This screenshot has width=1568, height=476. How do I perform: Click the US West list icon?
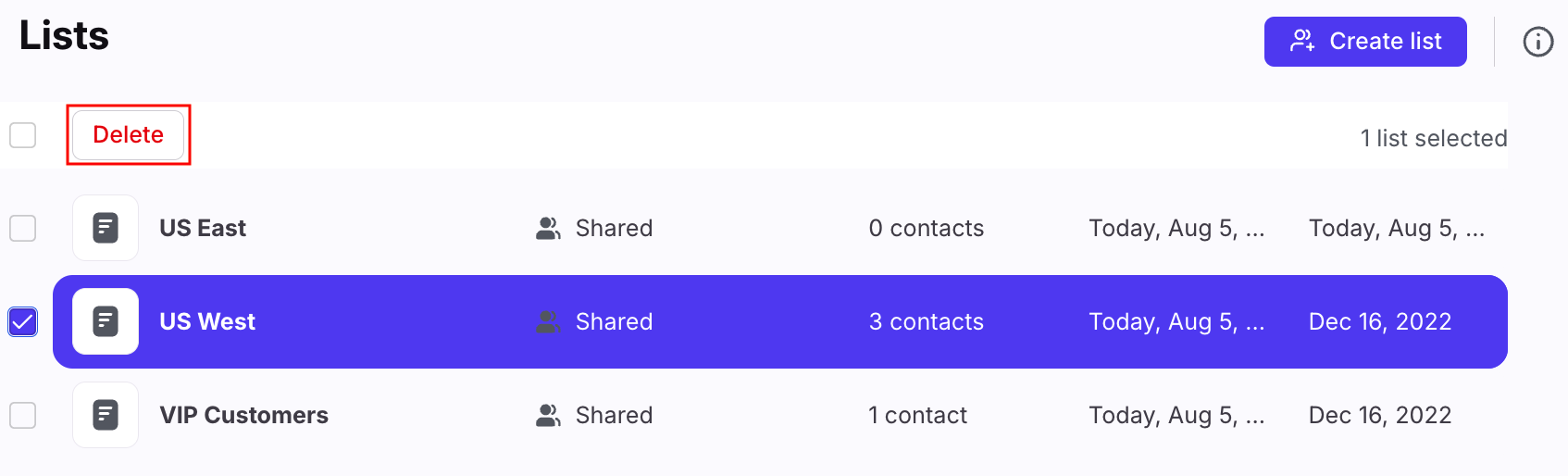[106, 321]
